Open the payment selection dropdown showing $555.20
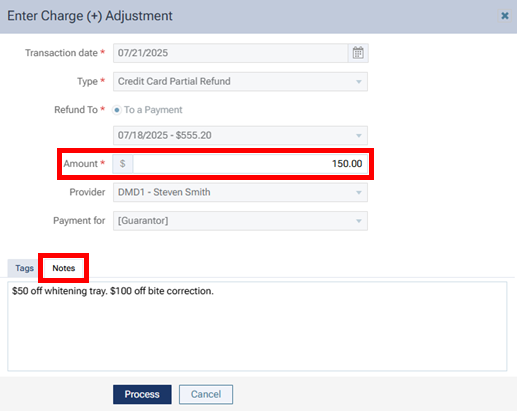This screenshot has height=411, width=517. click(x=240, y=135)
